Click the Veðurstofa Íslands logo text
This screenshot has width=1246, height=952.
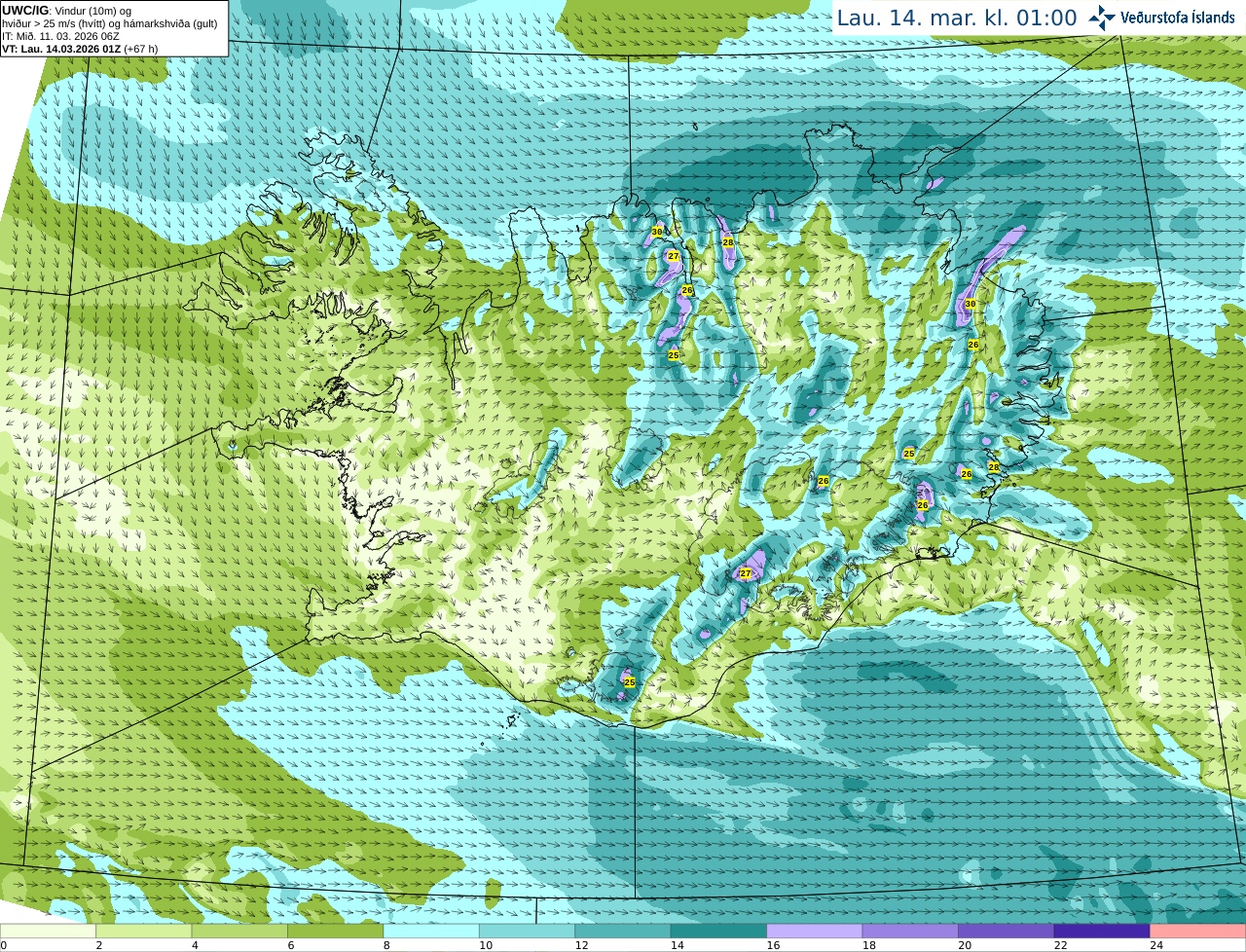pos(1178,18)
